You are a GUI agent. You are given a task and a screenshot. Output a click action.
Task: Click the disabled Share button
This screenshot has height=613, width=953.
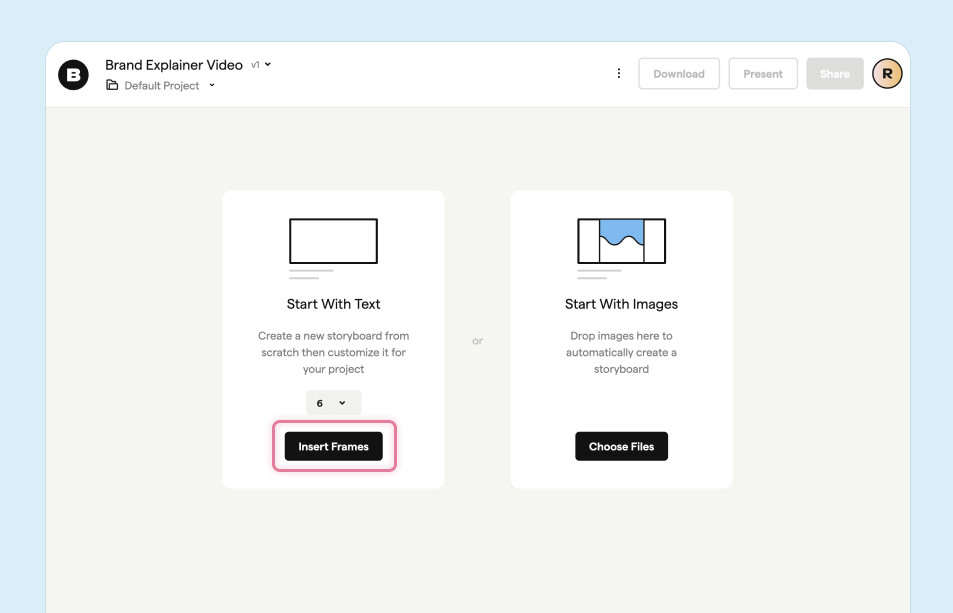(x=834, y=73)
